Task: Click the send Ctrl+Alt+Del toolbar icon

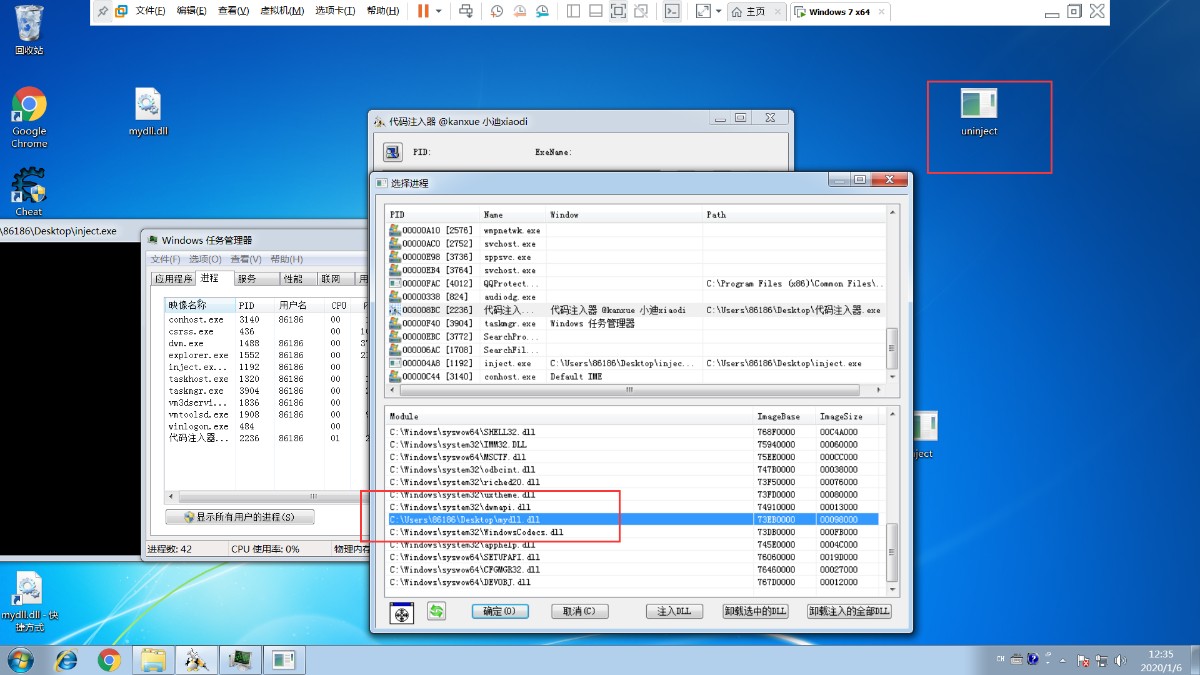Action: pyautogui.click(x=466, y=11)
